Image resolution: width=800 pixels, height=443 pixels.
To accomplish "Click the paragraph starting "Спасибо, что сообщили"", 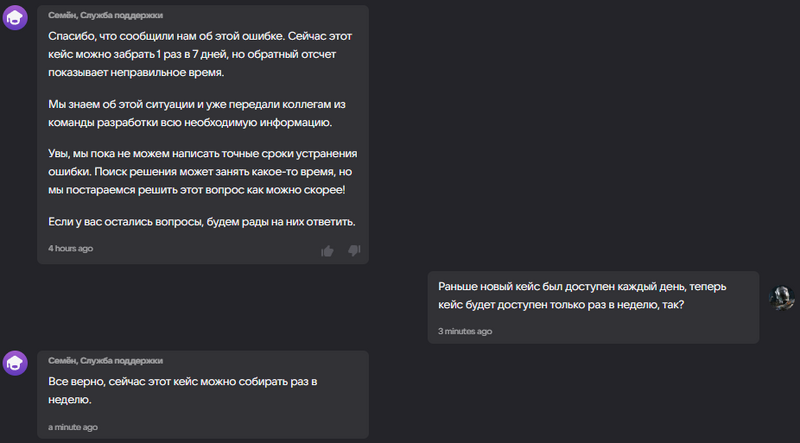I will [200, 54].
